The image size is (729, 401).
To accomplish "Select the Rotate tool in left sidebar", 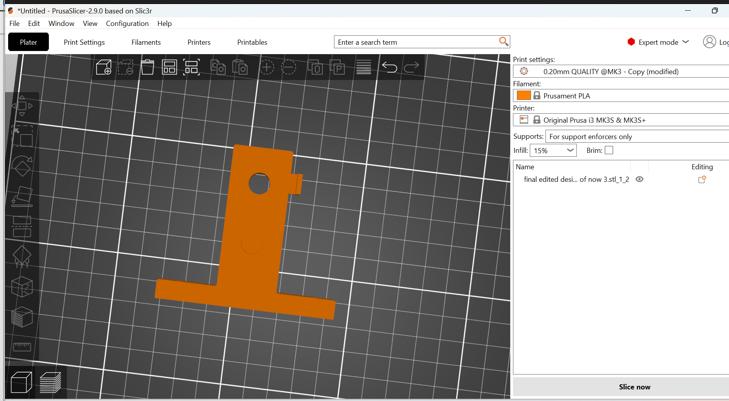I will 22,166.
